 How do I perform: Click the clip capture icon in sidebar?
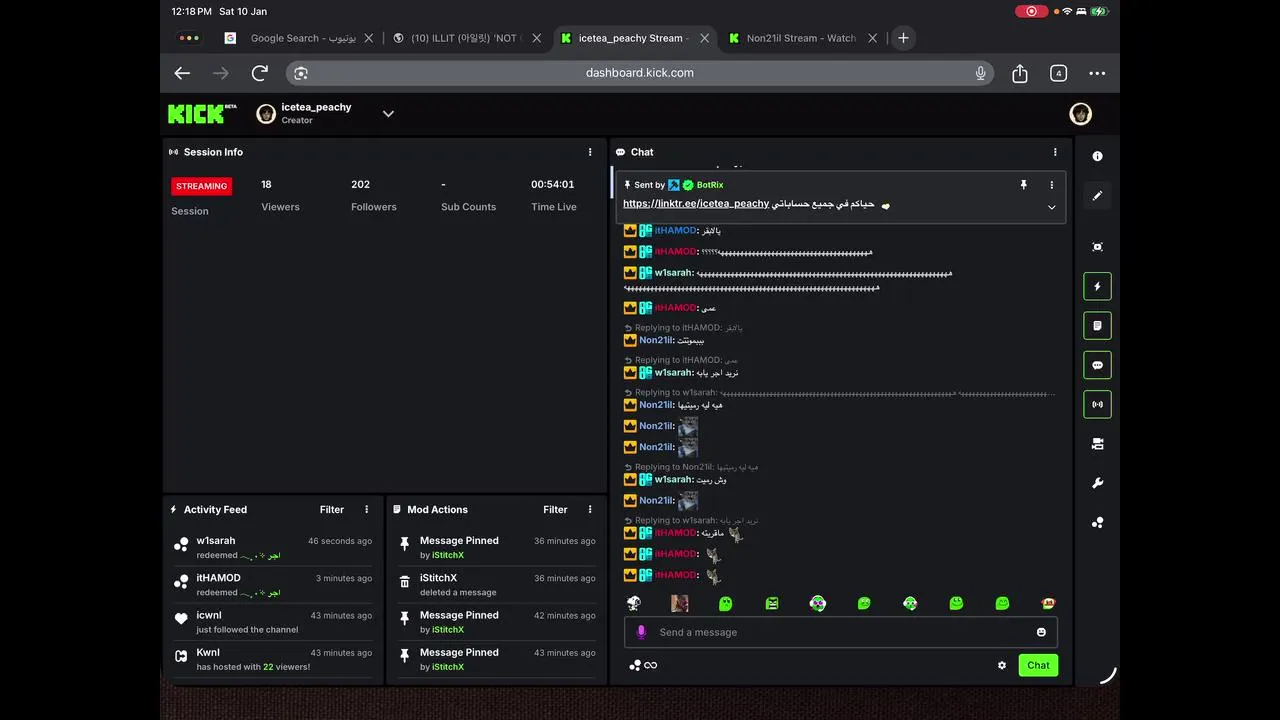point(1097,247)
